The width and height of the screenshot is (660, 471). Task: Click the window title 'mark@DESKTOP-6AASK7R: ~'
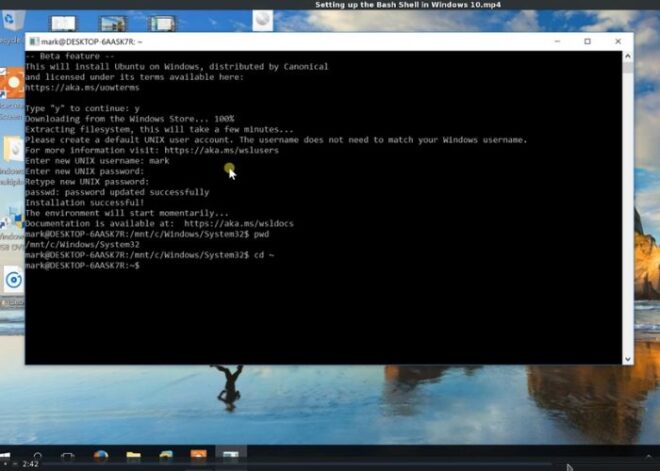tap(92, 42)
